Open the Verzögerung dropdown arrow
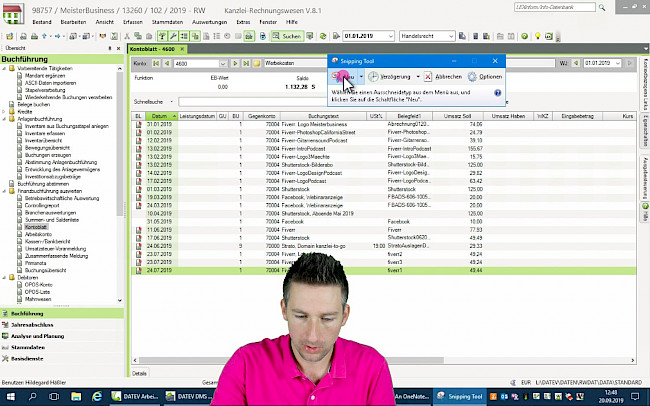The image size is (650, 406). (417, 77)
